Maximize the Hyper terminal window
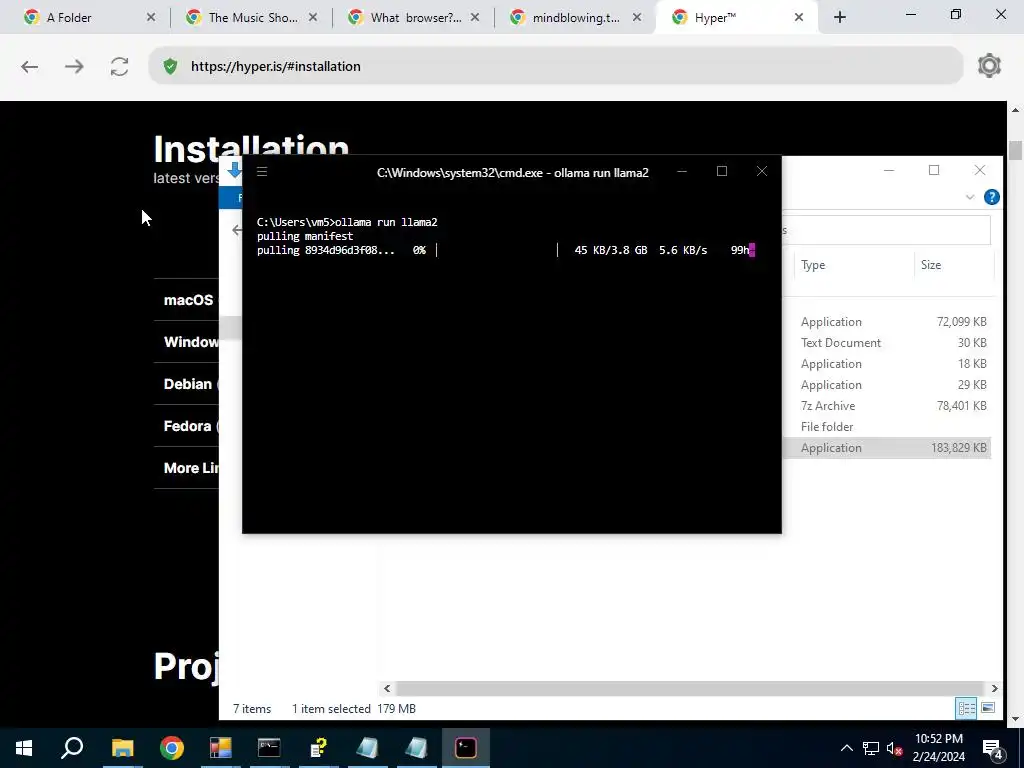The height and width of the screenshot is (768, 1024). point(722,171)
